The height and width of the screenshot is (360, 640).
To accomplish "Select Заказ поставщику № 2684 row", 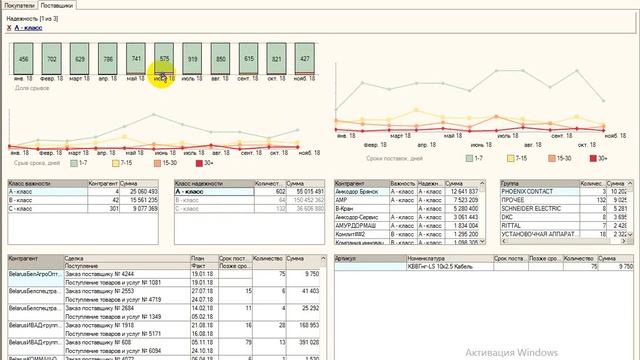I will click(x=127, y=309).
